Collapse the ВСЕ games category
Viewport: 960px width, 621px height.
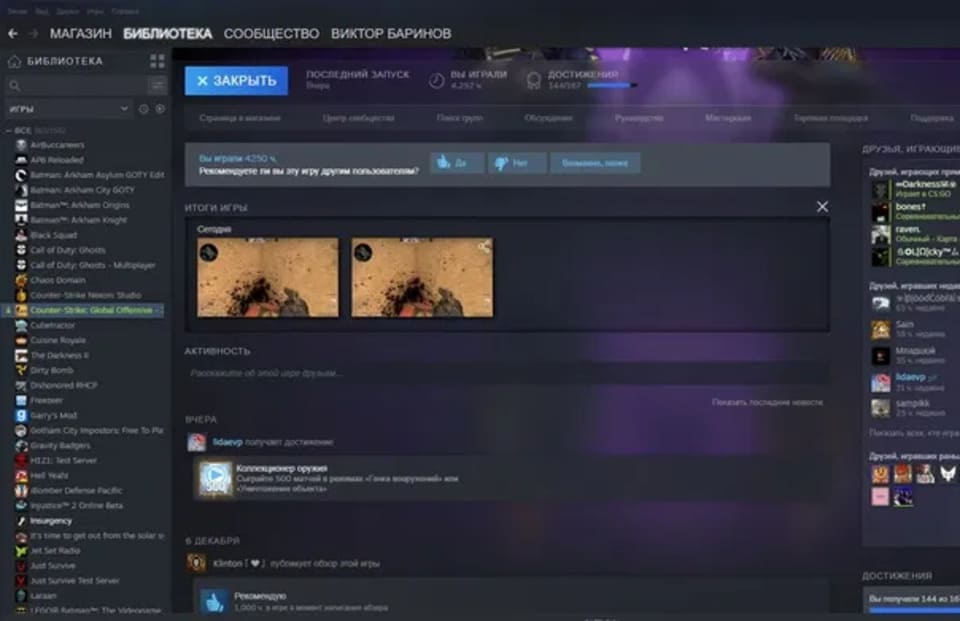(x=9, y=130)
